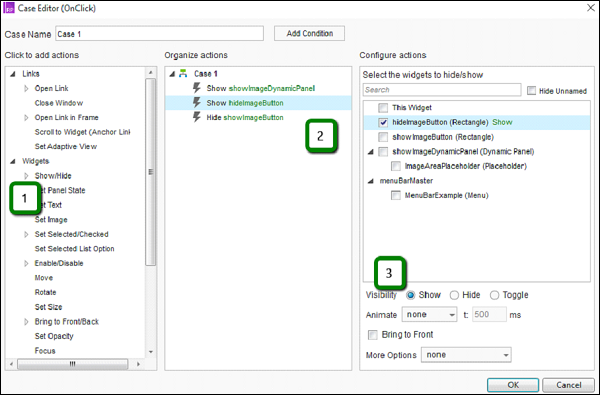The height and width of the screenshot is (395, 600).
Task: Click the horizontal scrollbar right arrow
Action: [x=138, y=364]
